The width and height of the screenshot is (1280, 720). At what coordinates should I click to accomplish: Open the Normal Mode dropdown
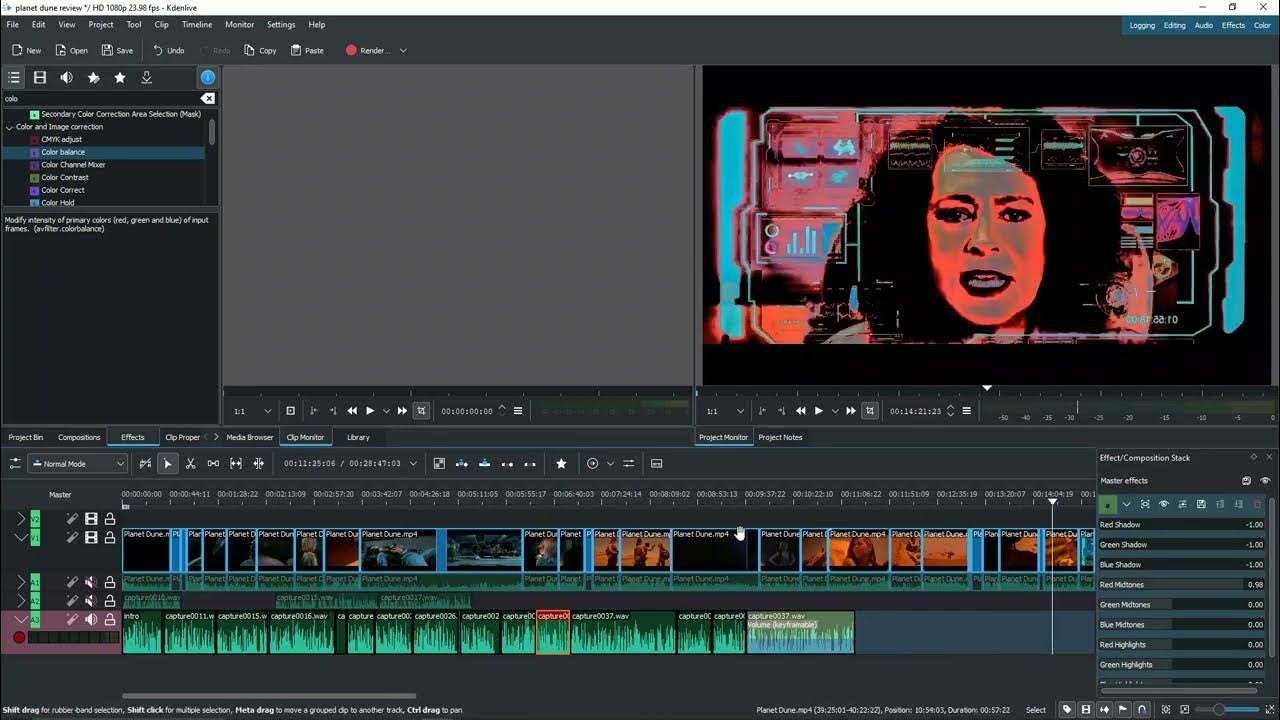click(78, 464)
